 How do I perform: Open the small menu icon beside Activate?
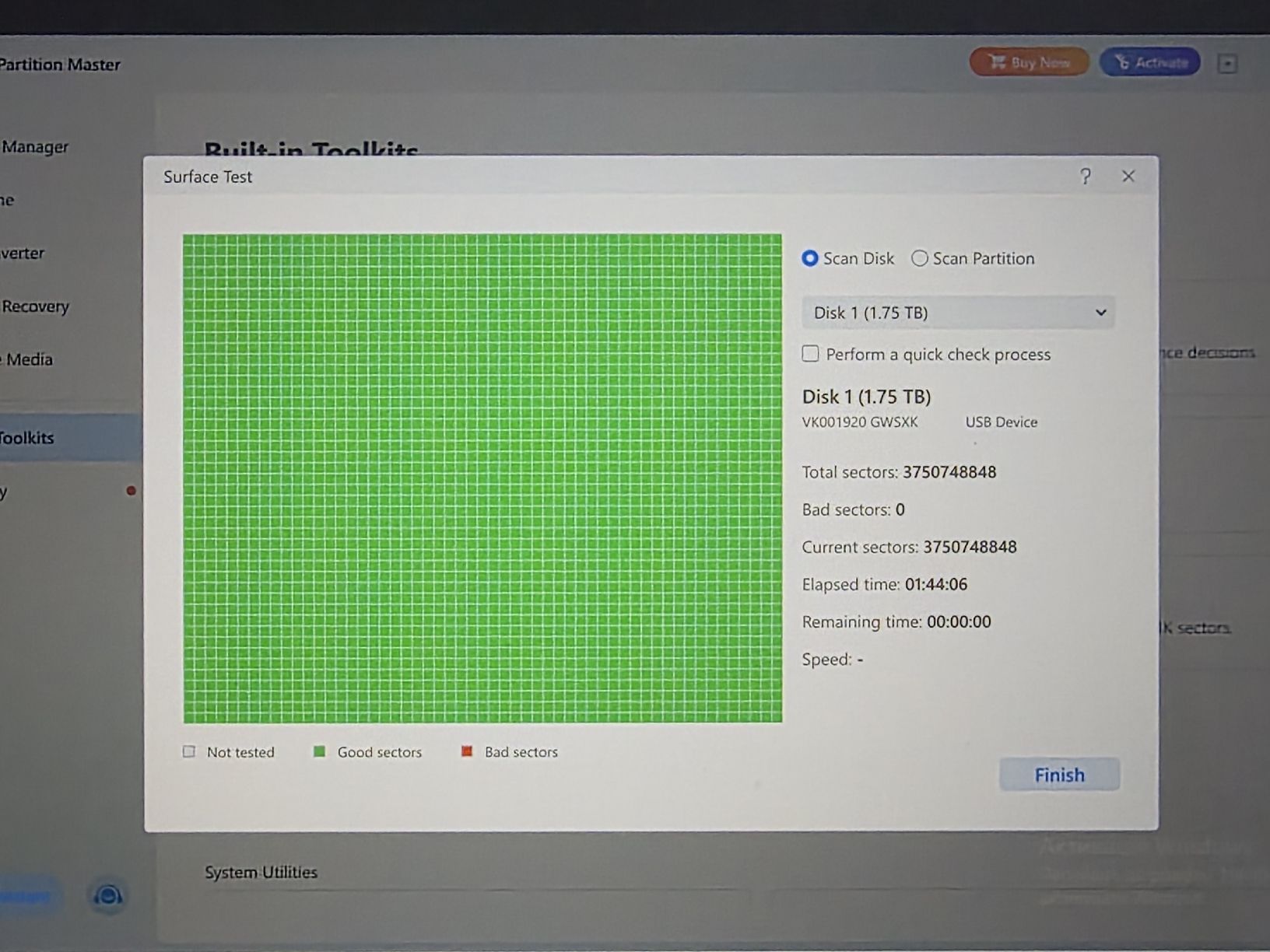point(1227,64)
